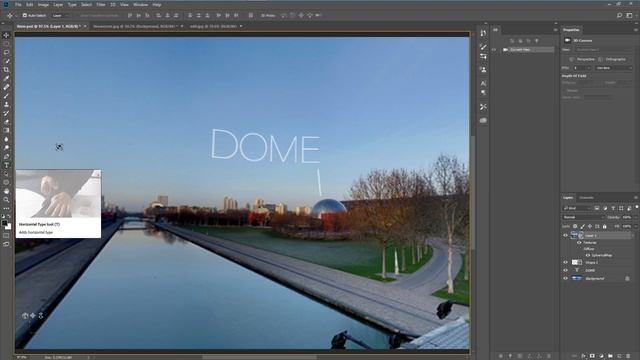This screenshot has width=640, height=360.
Task: Hide Background layer visibility eye
Action: coord(566,278)
